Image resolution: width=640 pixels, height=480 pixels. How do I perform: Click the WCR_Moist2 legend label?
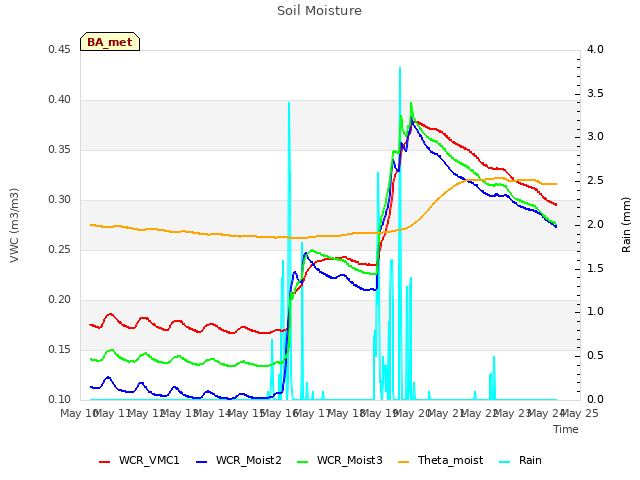click(x=249, y=460)
